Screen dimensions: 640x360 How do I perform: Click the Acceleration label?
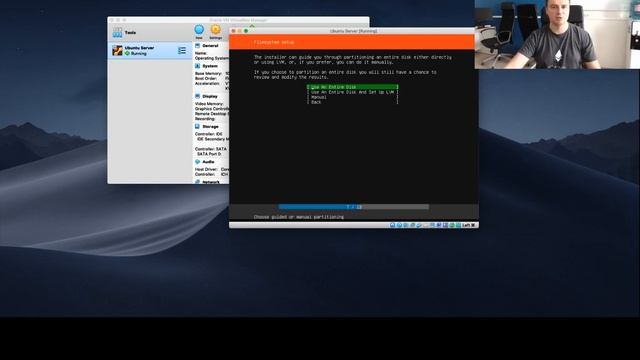[207, 83]
